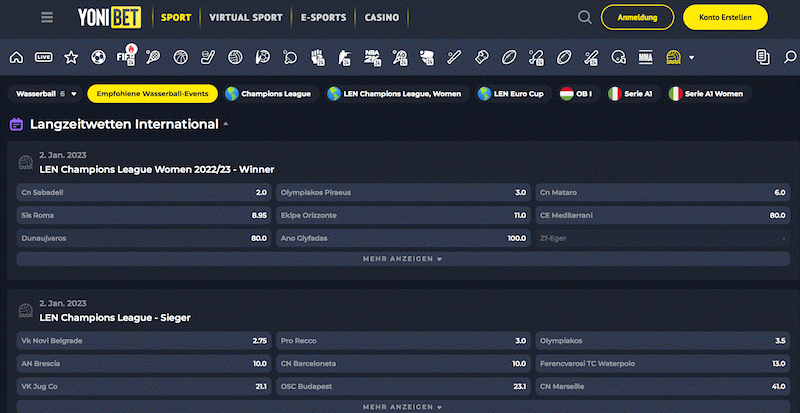Collapse Langzeitwetten International section
This screenshot has height=413, width=800.
coord(226,124)
